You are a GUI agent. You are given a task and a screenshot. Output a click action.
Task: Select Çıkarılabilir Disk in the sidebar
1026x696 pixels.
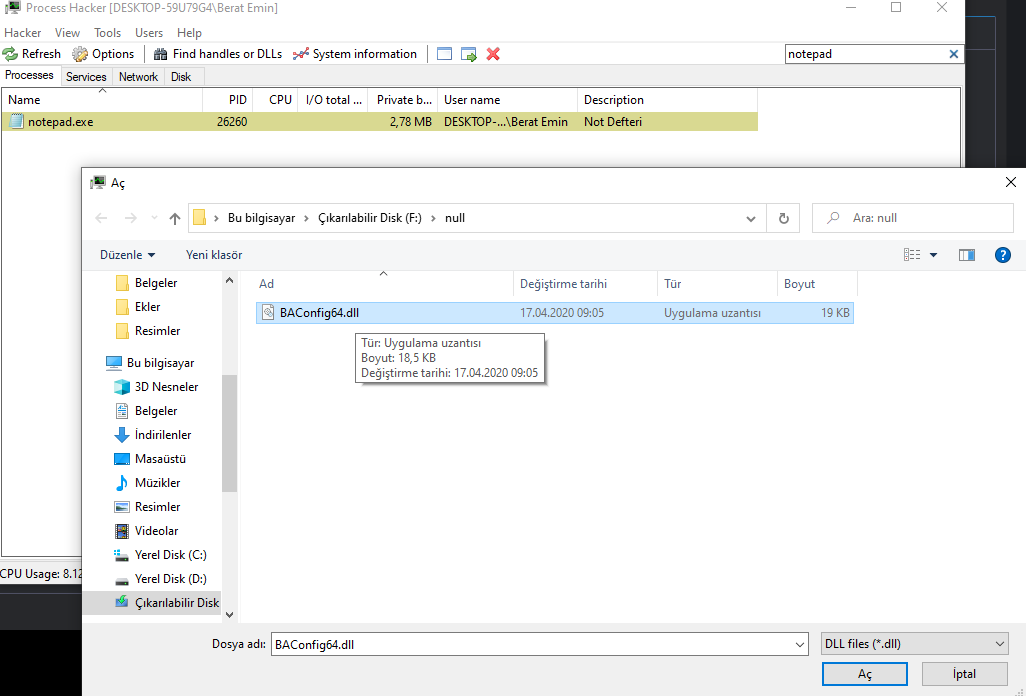point(177,602)
